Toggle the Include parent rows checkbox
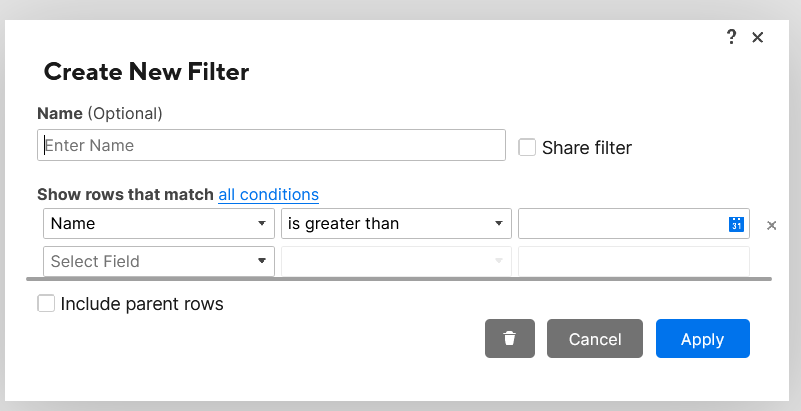This screenshot has height=411, width=801. pos(46,303)
